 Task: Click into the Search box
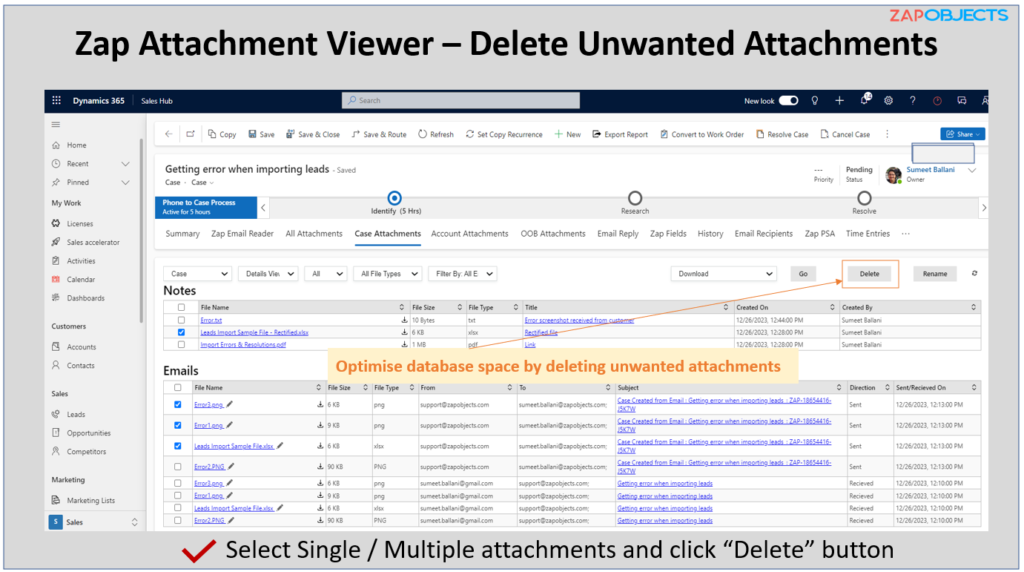tap(460, 101)
